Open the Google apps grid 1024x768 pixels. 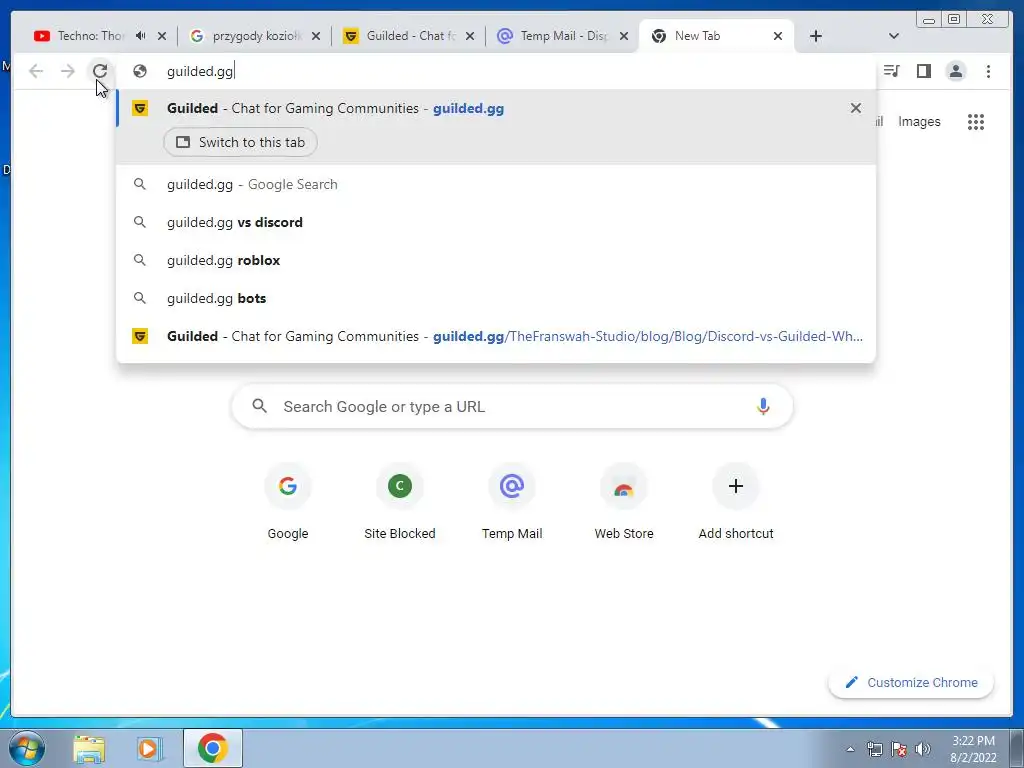tap(976, 121)
